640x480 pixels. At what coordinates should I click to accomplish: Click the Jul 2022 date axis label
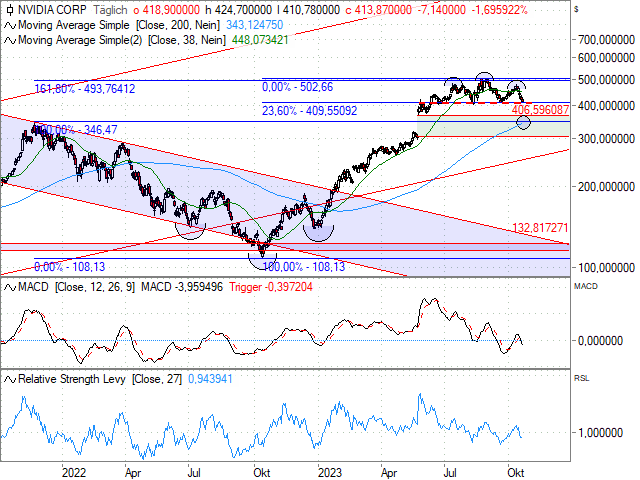point(194,473)
